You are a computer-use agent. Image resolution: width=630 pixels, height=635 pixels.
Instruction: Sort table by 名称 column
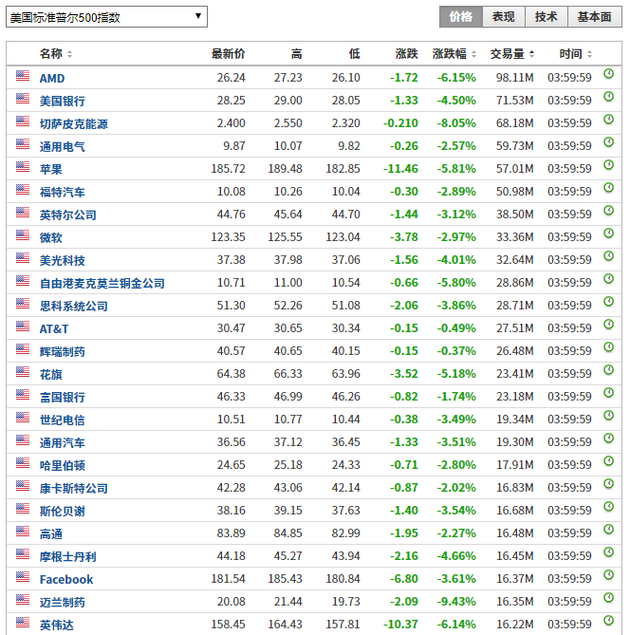coord(55,53)
